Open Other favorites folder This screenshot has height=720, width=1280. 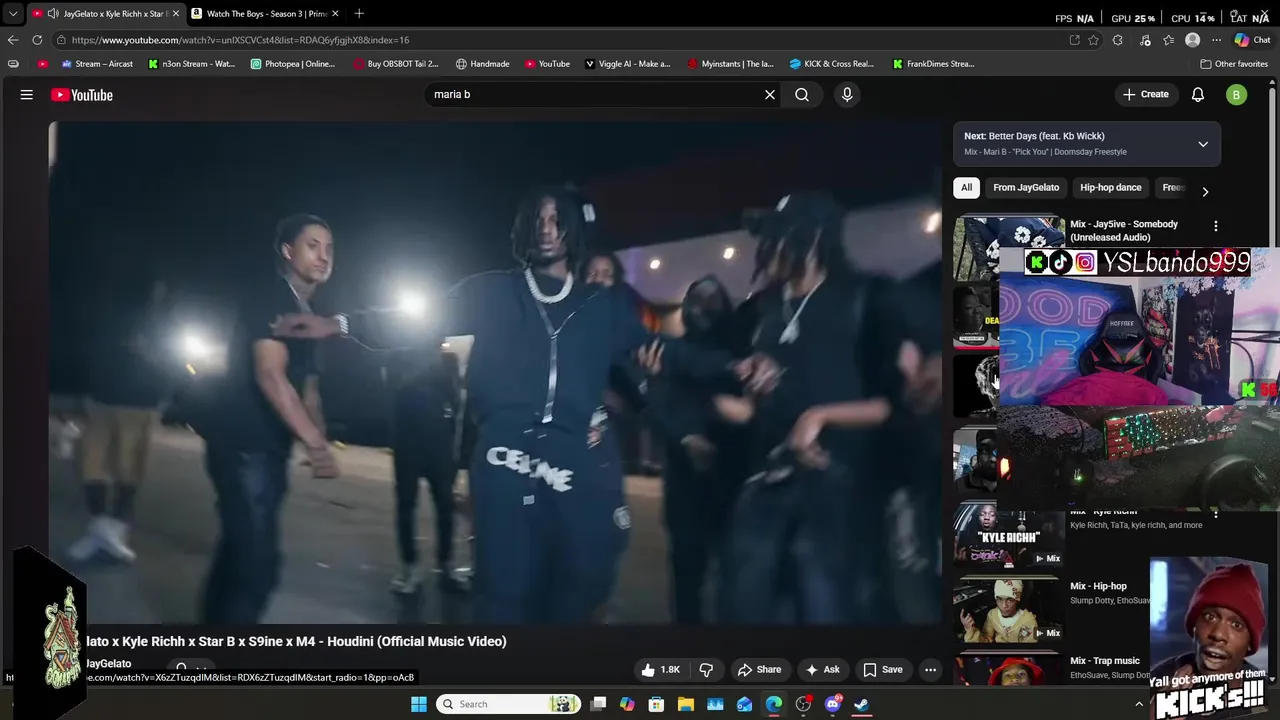click(x=1234, y=64)
